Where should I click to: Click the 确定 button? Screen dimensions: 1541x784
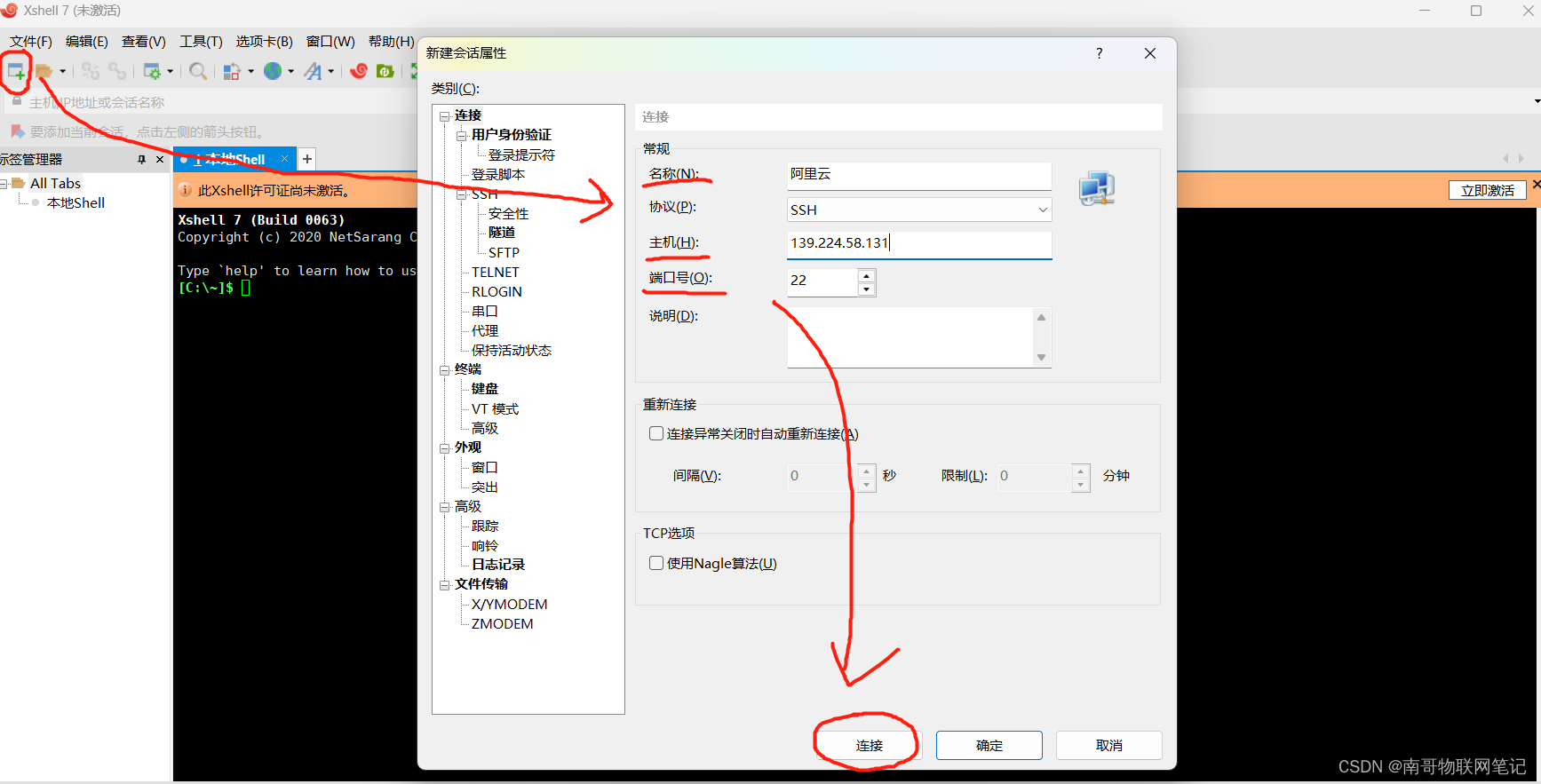[989, 746]
